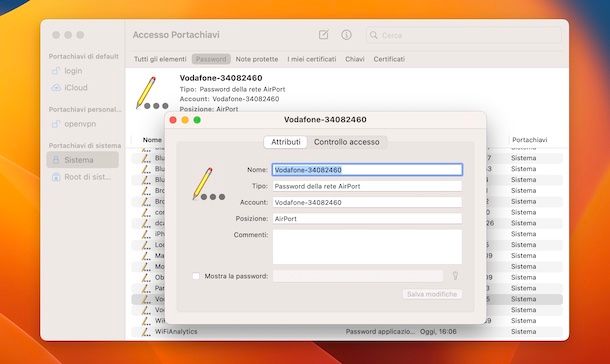Select the Chiavi filter
This screenshot has height=364, width=610.
point(355,59)
